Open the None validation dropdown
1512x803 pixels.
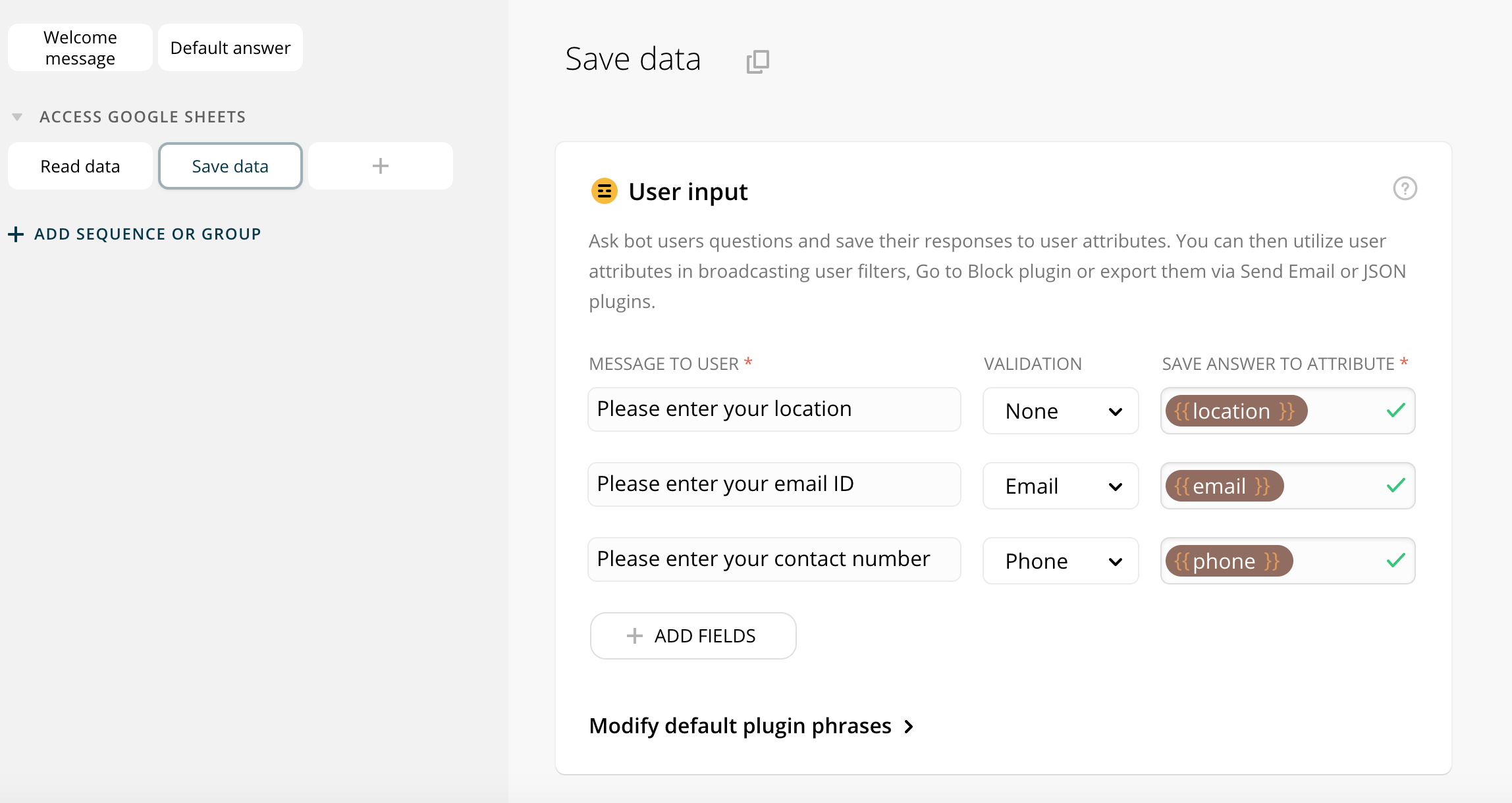1060,411
